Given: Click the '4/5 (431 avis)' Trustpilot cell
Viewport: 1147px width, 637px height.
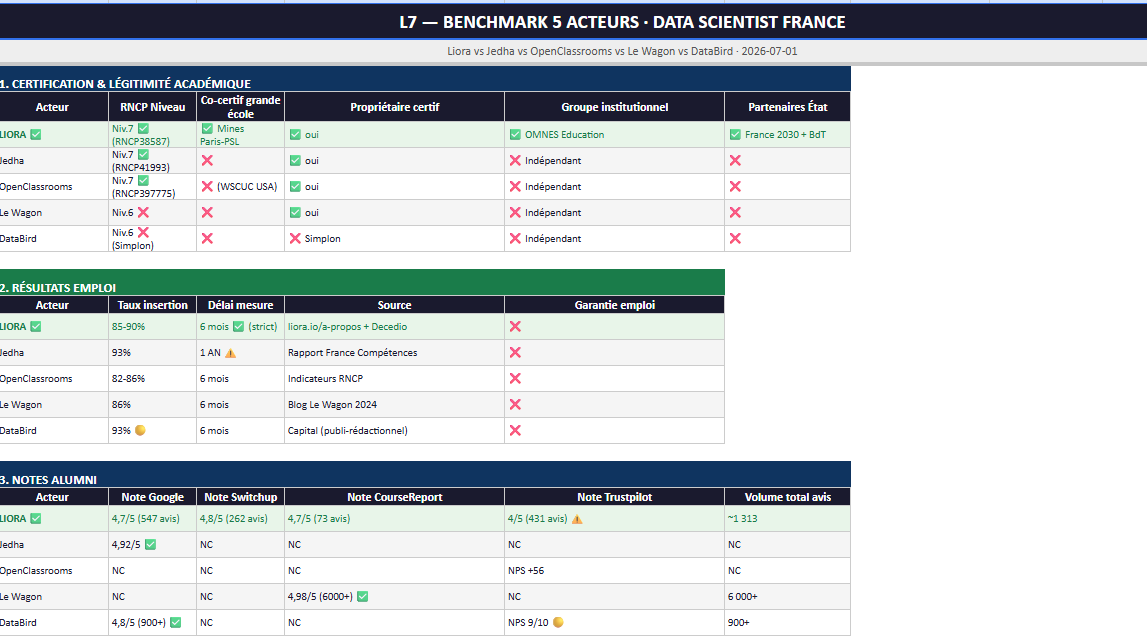Looking at the screenshot, I should 614,519.
